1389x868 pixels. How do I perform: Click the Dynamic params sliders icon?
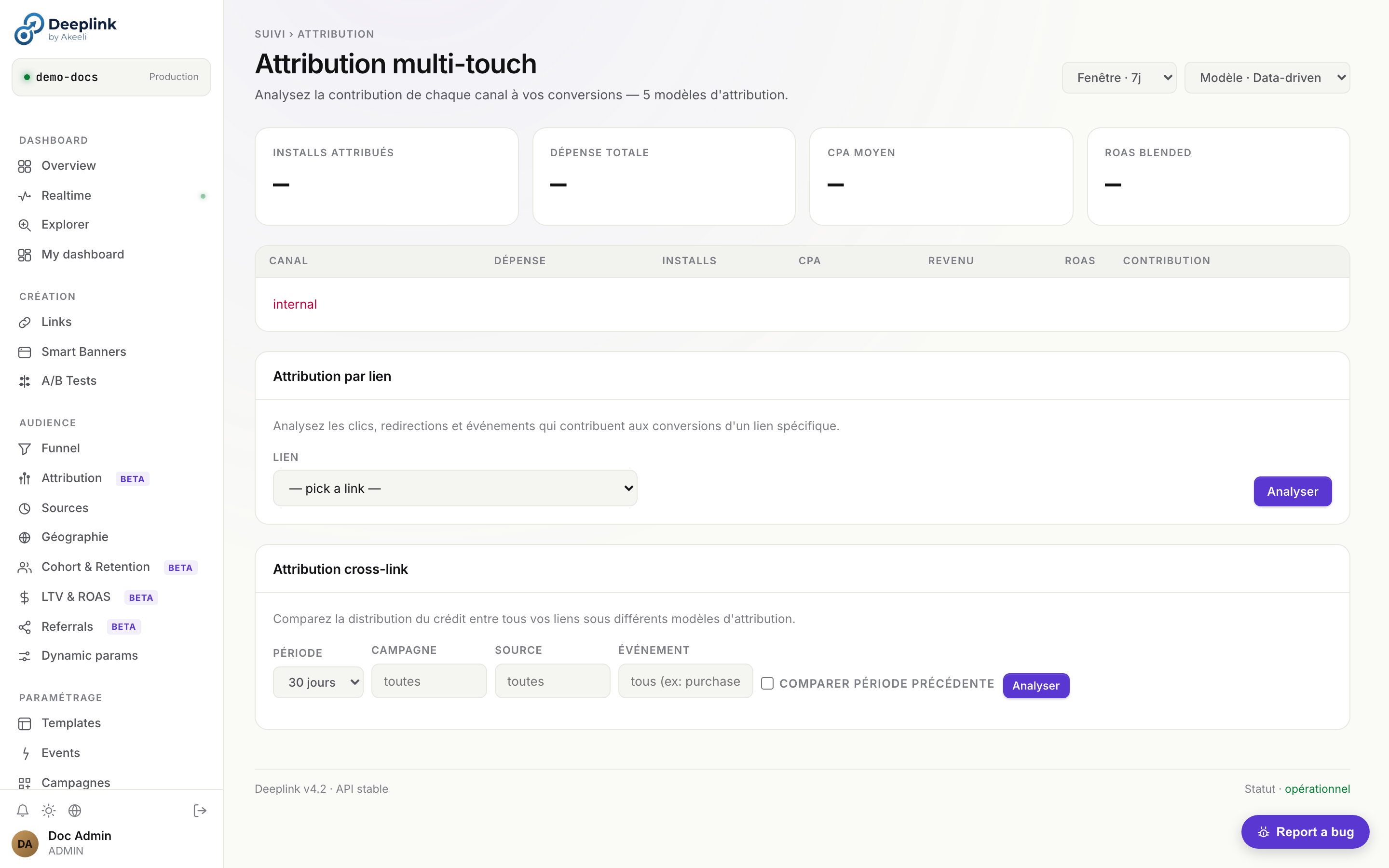tap(25, 656)
